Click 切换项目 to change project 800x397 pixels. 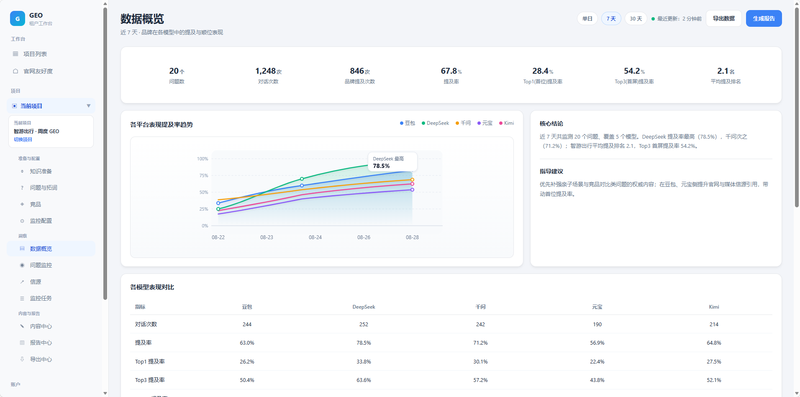[22, 139]
